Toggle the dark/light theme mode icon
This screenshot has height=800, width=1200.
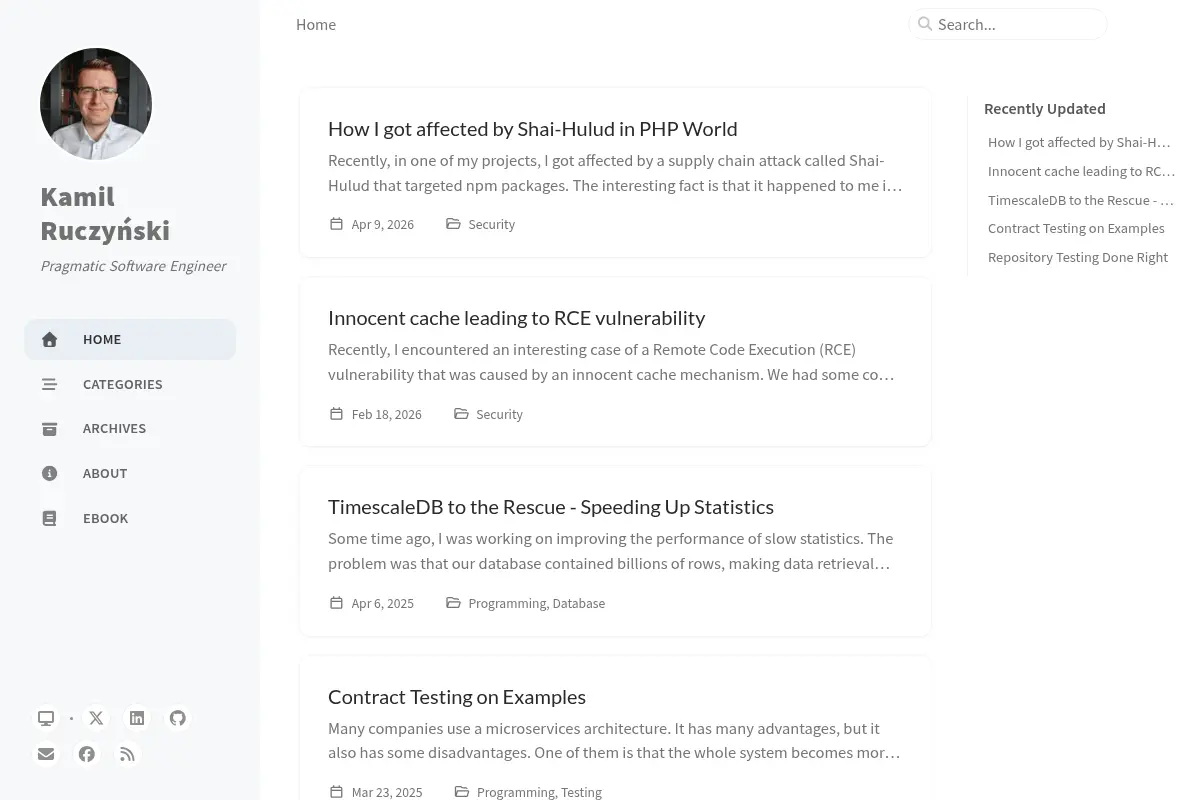[x=46, y=718]
